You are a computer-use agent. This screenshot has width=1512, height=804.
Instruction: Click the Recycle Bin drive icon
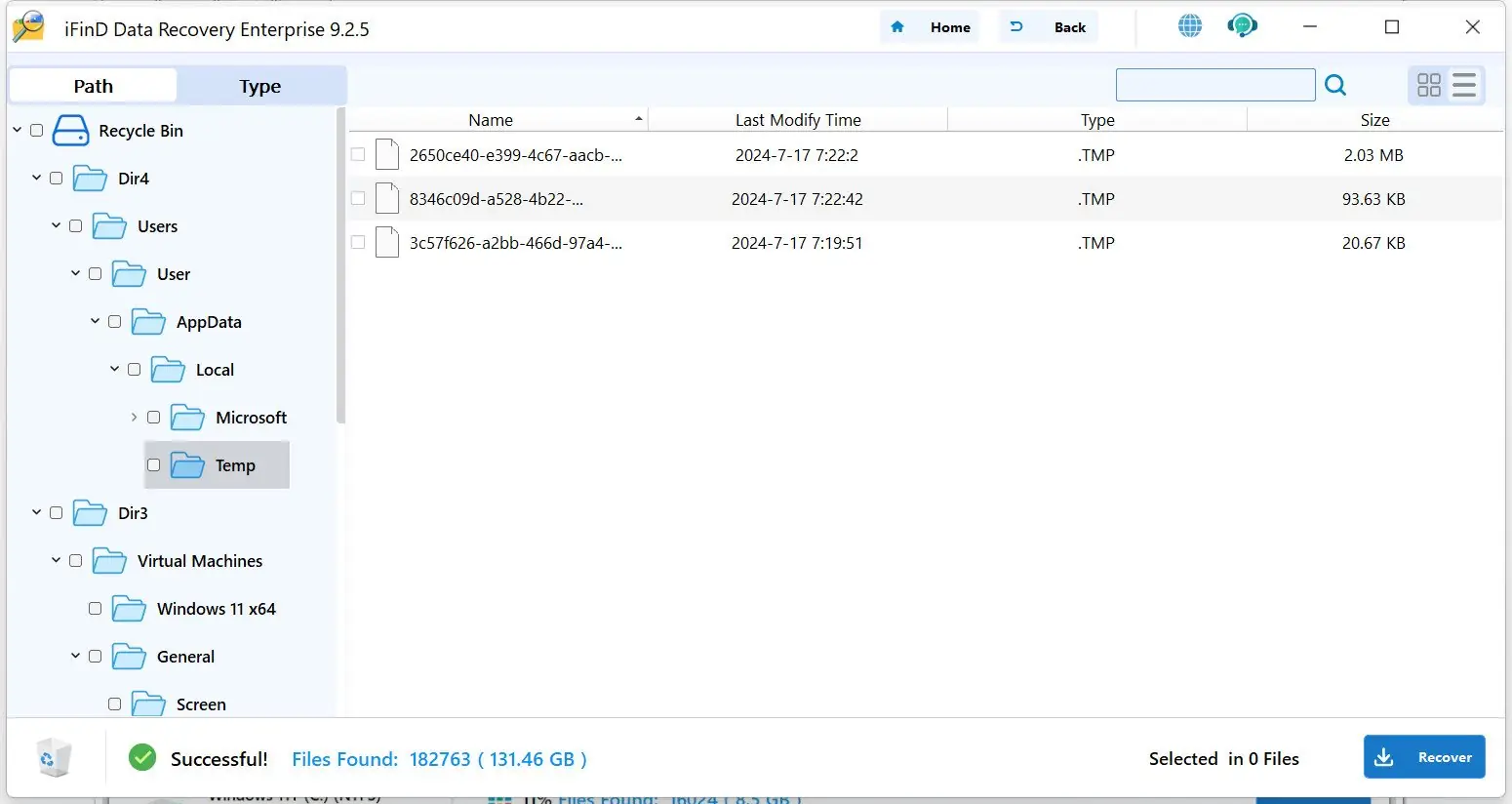point(70,131)
